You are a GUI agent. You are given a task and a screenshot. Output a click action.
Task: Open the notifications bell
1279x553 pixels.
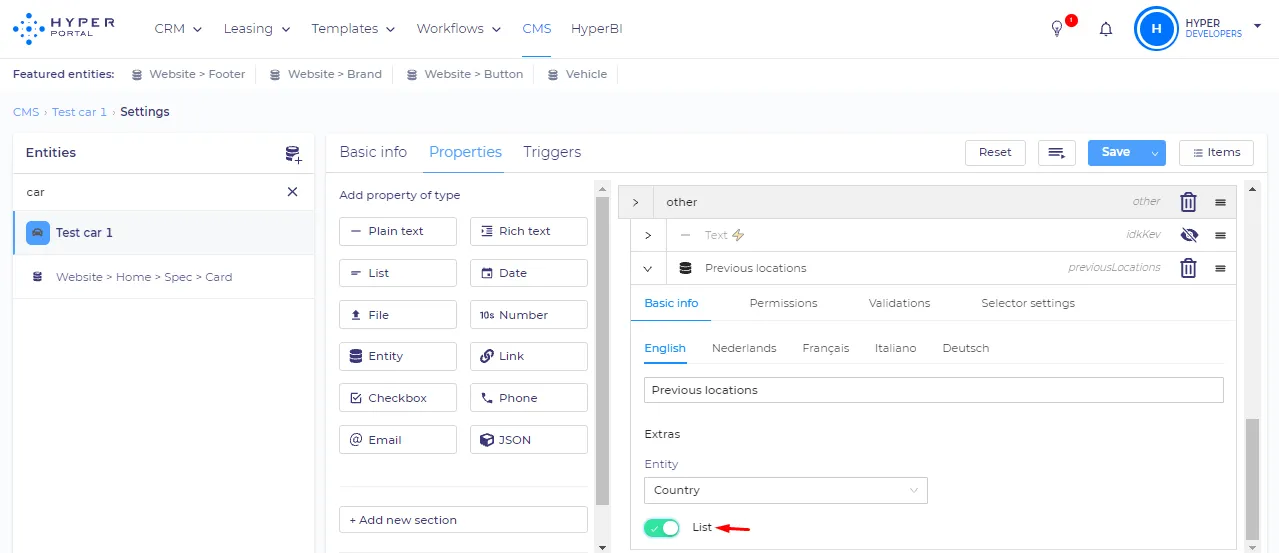(1106, 29)
